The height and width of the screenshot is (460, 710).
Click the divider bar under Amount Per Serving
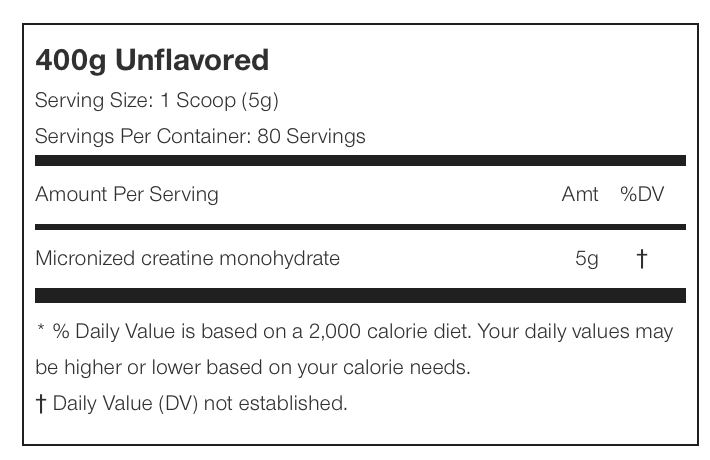click(x=360, y=227)
